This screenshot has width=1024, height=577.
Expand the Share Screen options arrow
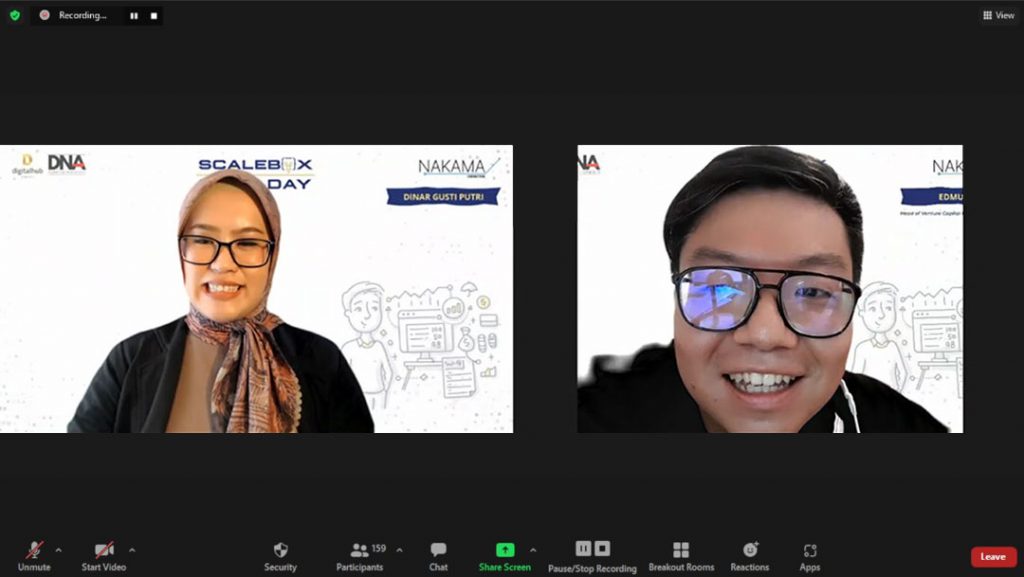[x=534, y=550]
